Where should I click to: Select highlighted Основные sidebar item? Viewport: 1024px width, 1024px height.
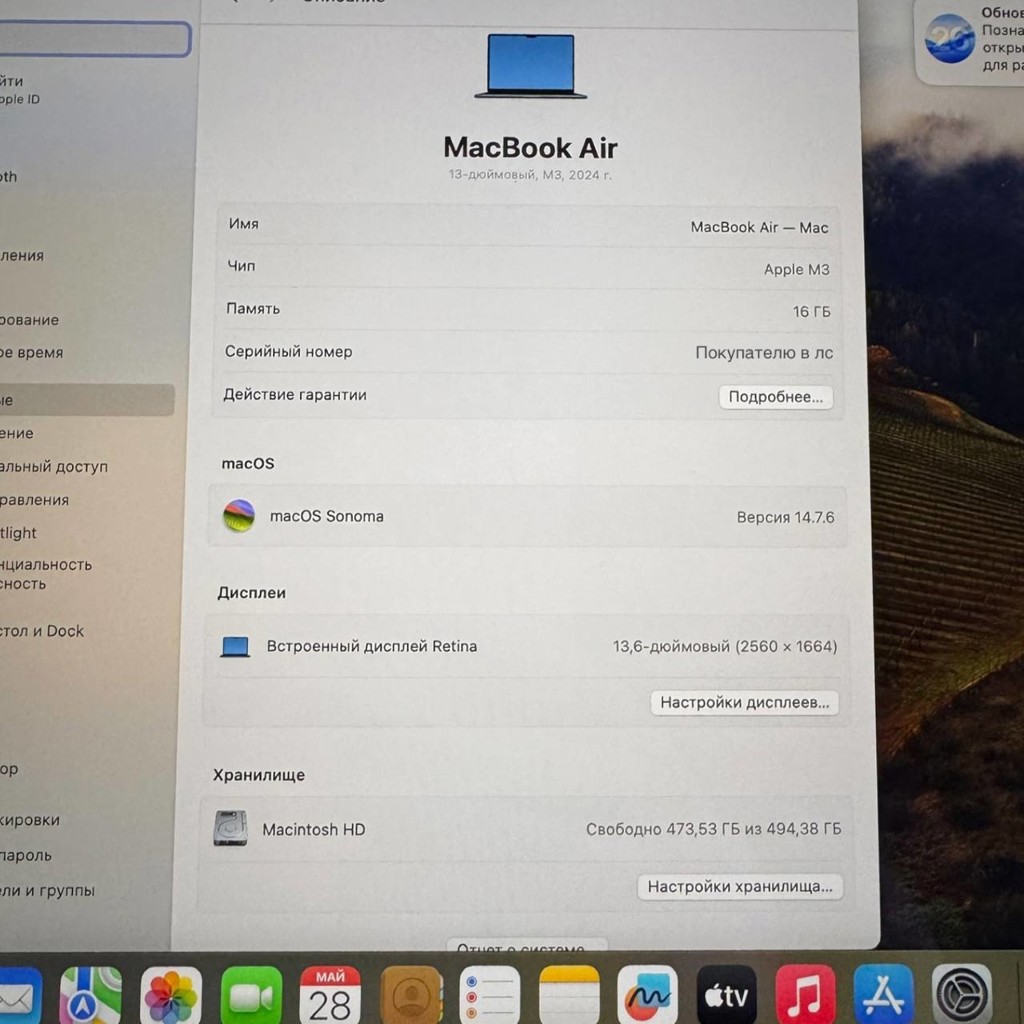(x=87, y=400)
